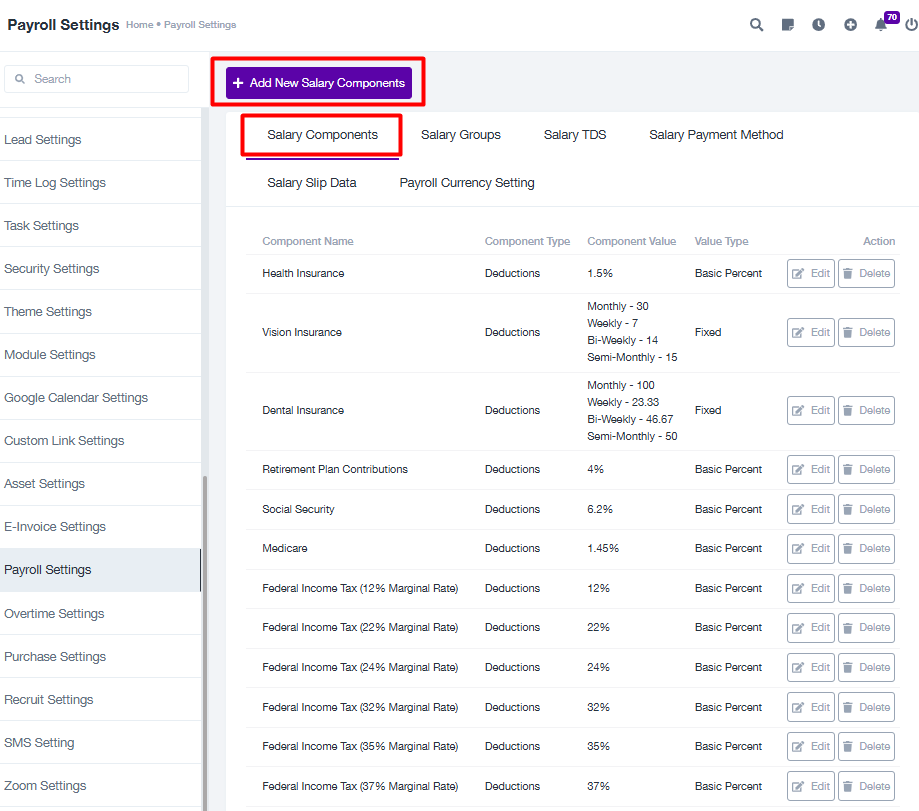919x811 pixels.
Task: Switch to the Salary Components tab
Action: 322,135
